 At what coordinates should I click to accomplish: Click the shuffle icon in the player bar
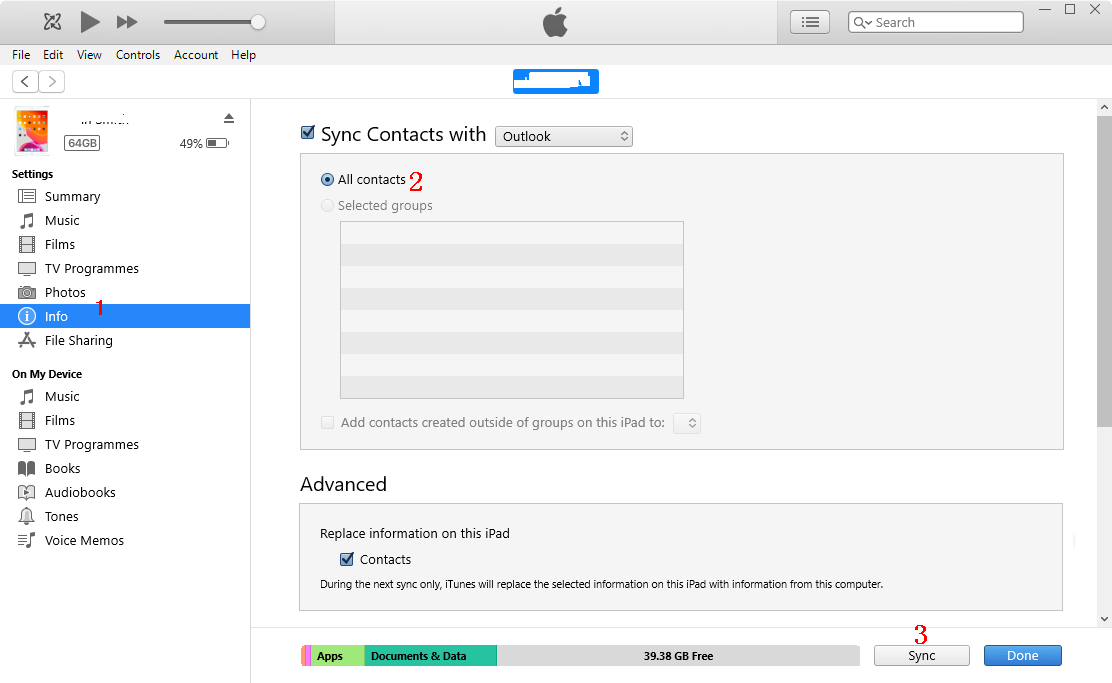click(53, 22)
